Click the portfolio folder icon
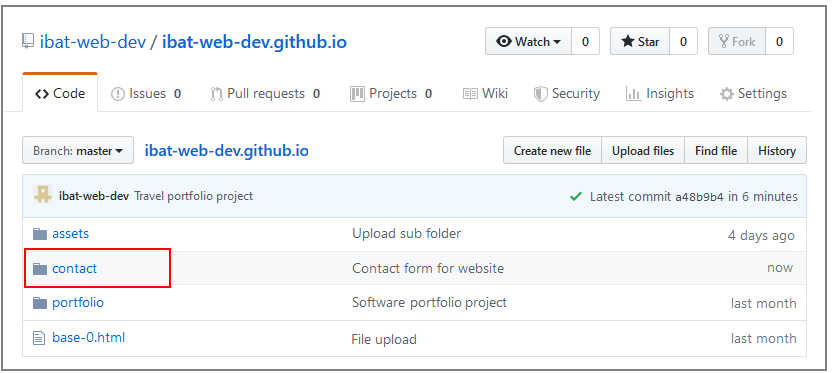This screenshot has height=373, width=834. 40,303
